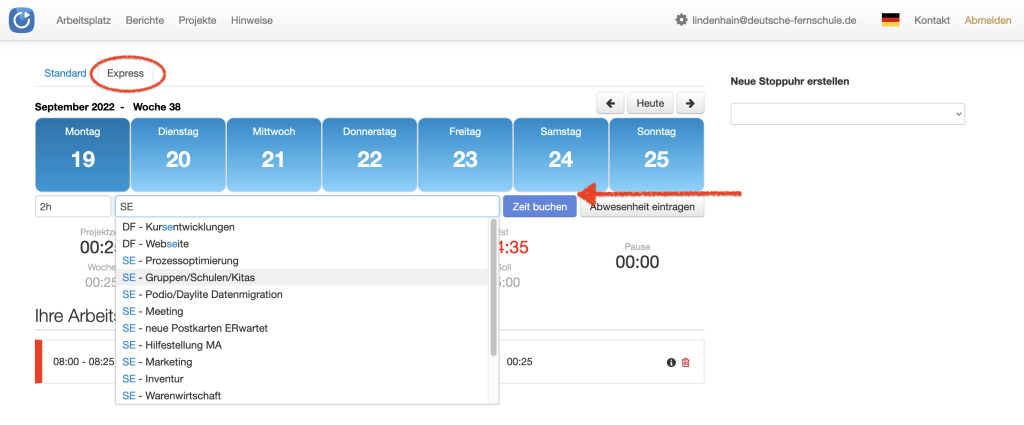This screenshot has height=425, width=1024.
Task: Select Mittwoch 21 in the week view
Action: pyautogui.click(x=273, y=154)
